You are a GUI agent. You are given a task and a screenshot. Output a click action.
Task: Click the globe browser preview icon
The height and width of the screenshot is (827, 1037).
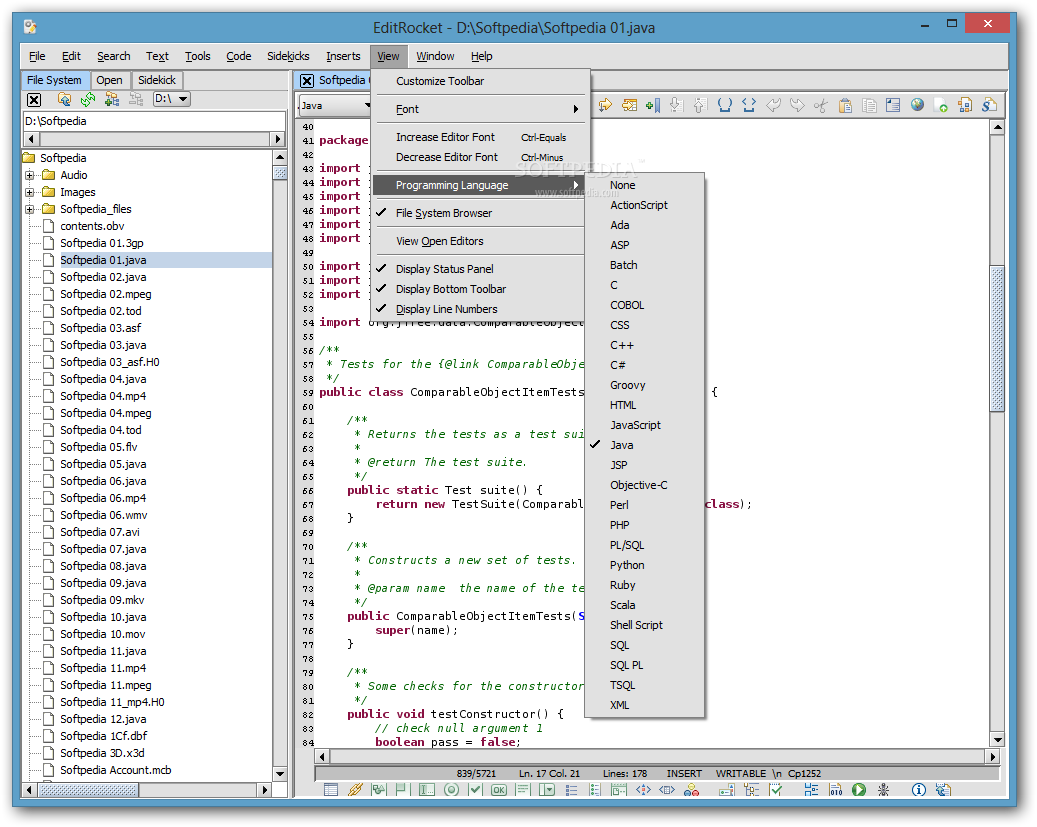pyautogui.click(x=917, y=105)
